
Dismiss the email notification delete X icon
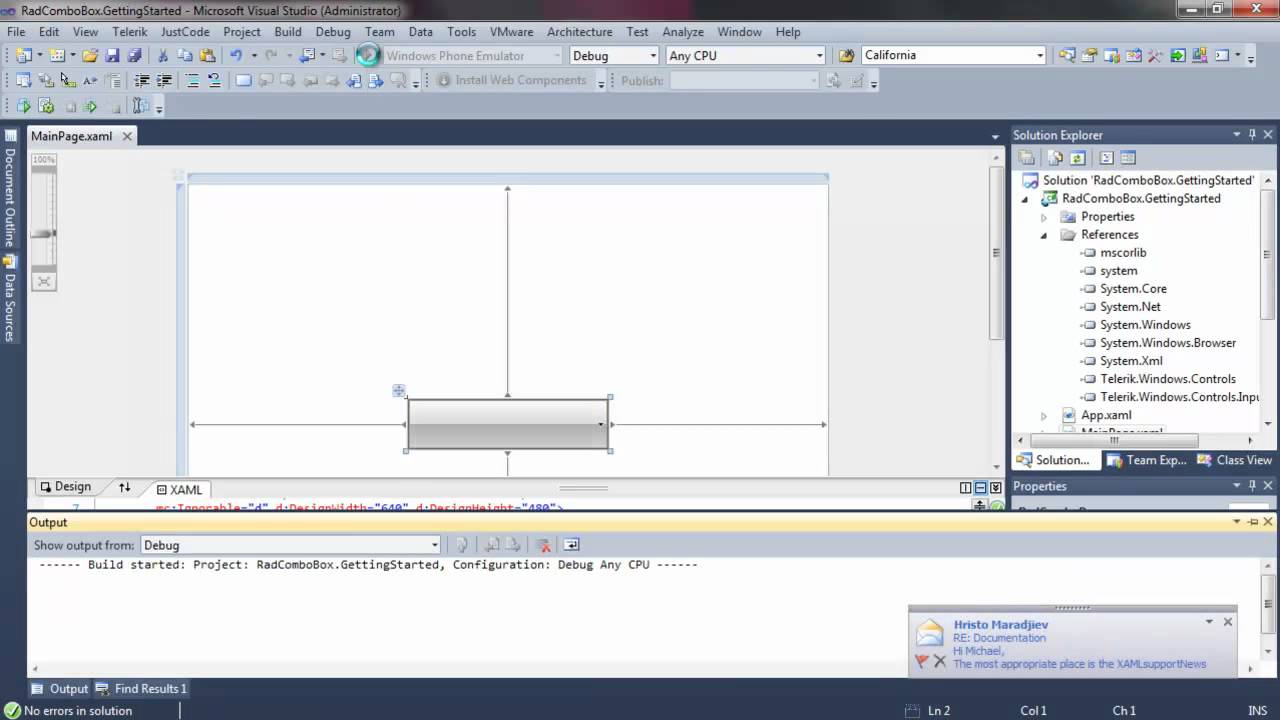coord(940,661)
